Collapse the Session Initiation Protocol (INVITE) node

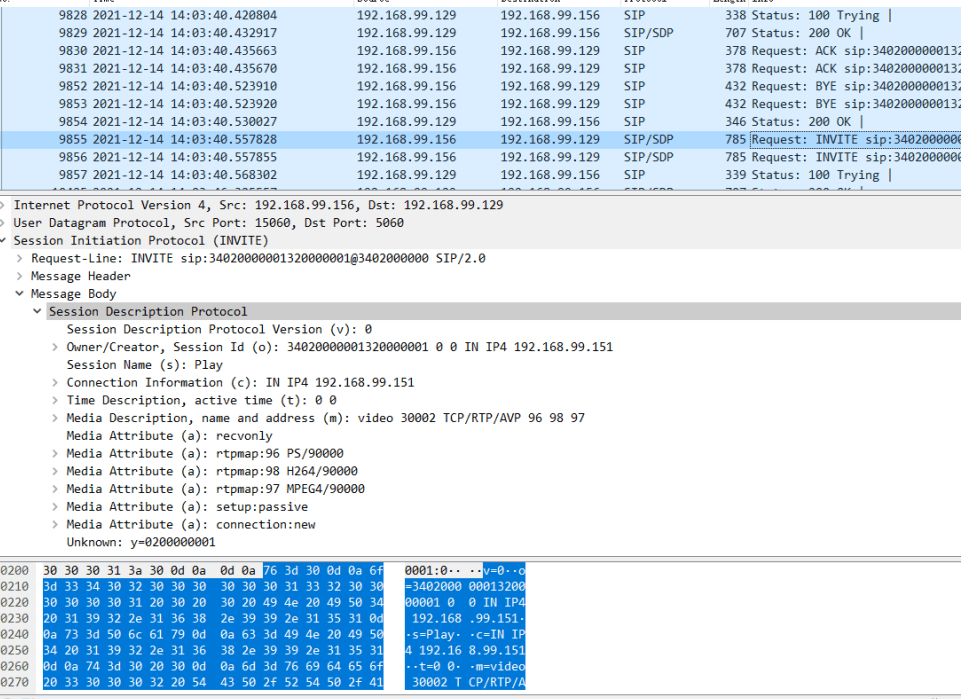[x=4, y=241]
